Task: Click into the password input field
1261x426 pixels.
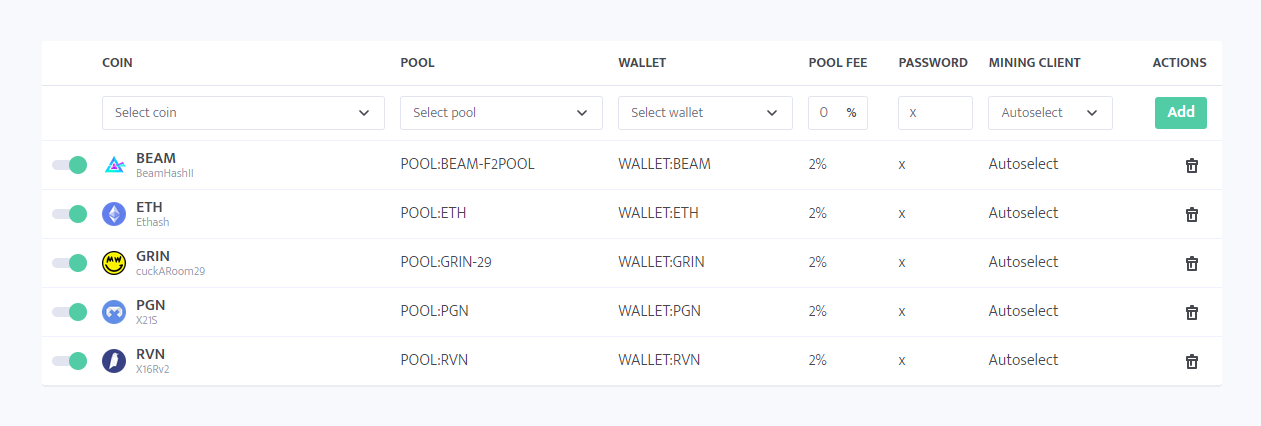Action: click(935, 113)
